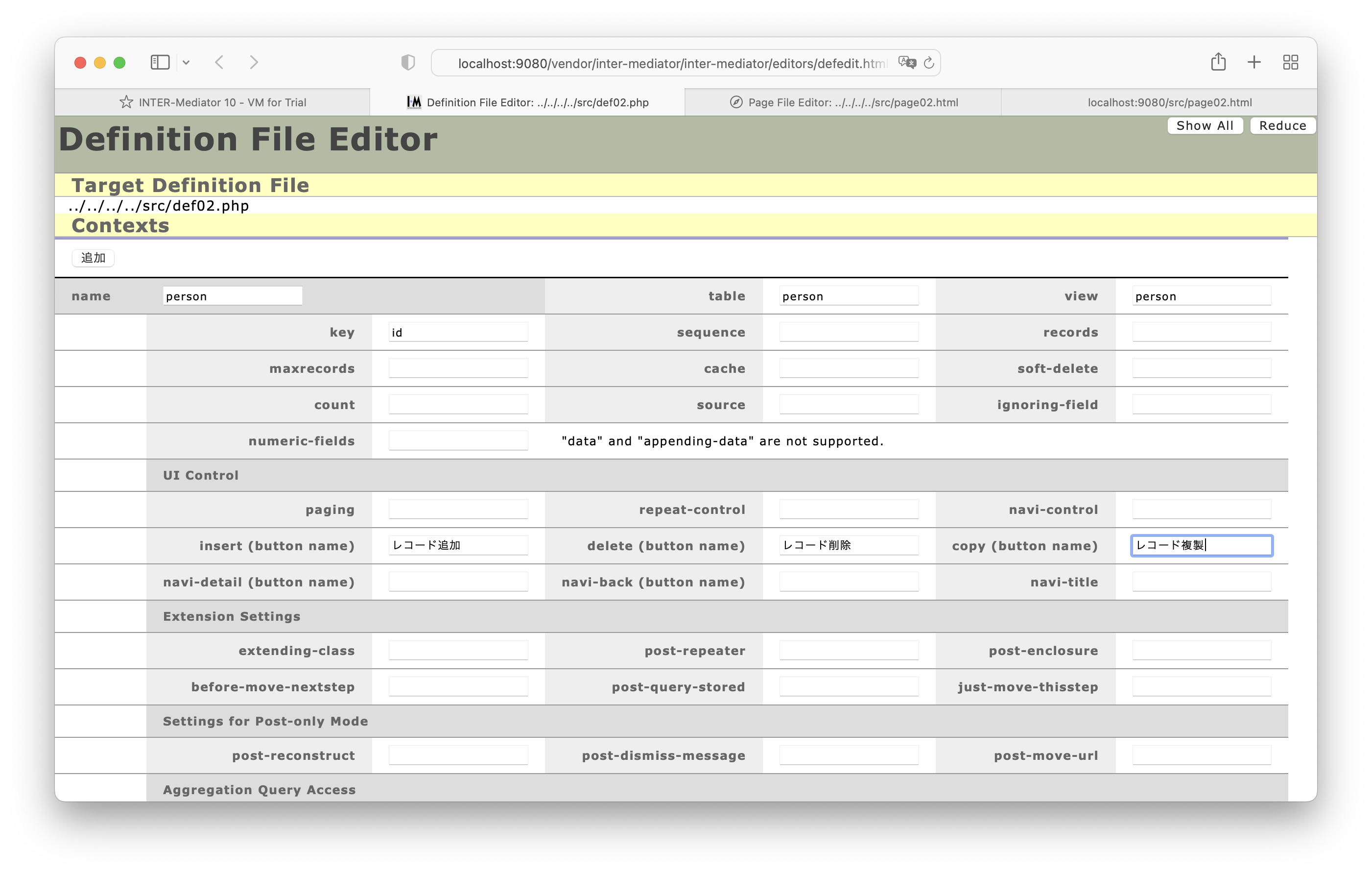Click the navi-detail button name field
1372x874 pixels.
[x=458, y=582]
